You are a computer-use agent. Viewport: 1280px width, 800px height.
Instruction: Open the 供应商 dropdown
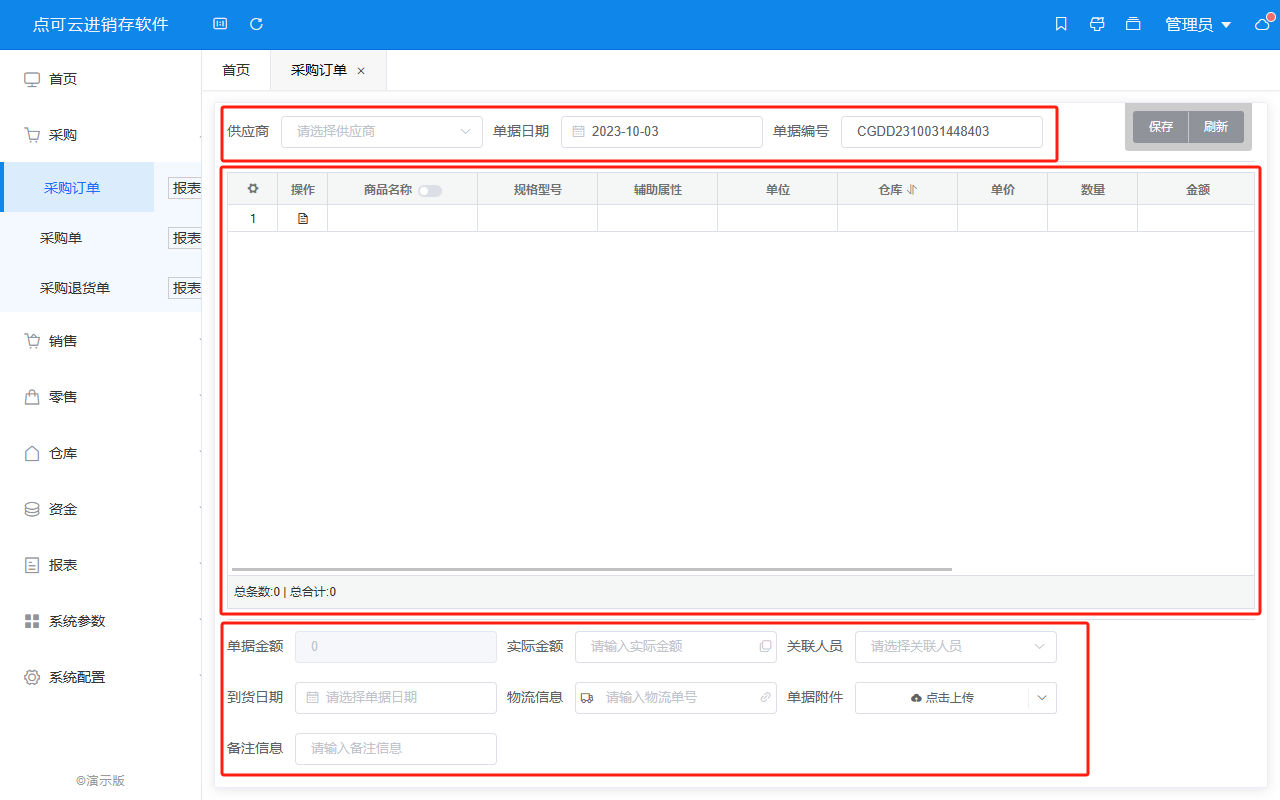point(382,131)
